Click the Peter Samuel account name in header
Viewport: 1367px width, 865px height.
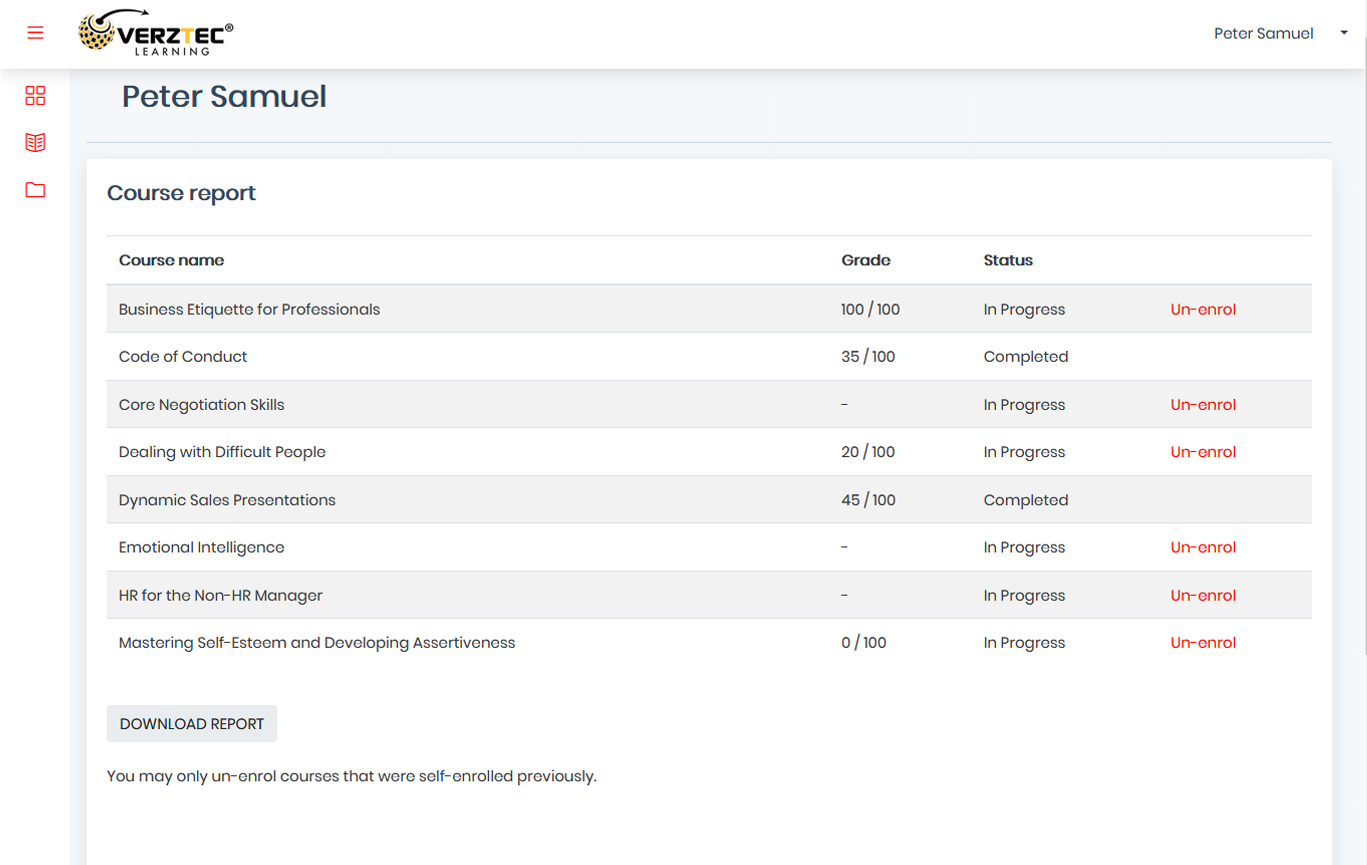(1263, 33)
